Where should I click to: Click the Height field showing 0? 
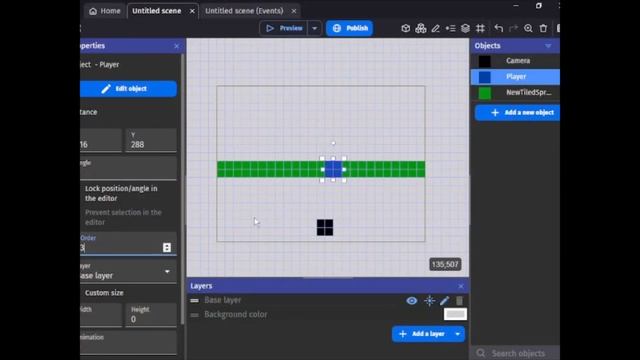(151, 315)
